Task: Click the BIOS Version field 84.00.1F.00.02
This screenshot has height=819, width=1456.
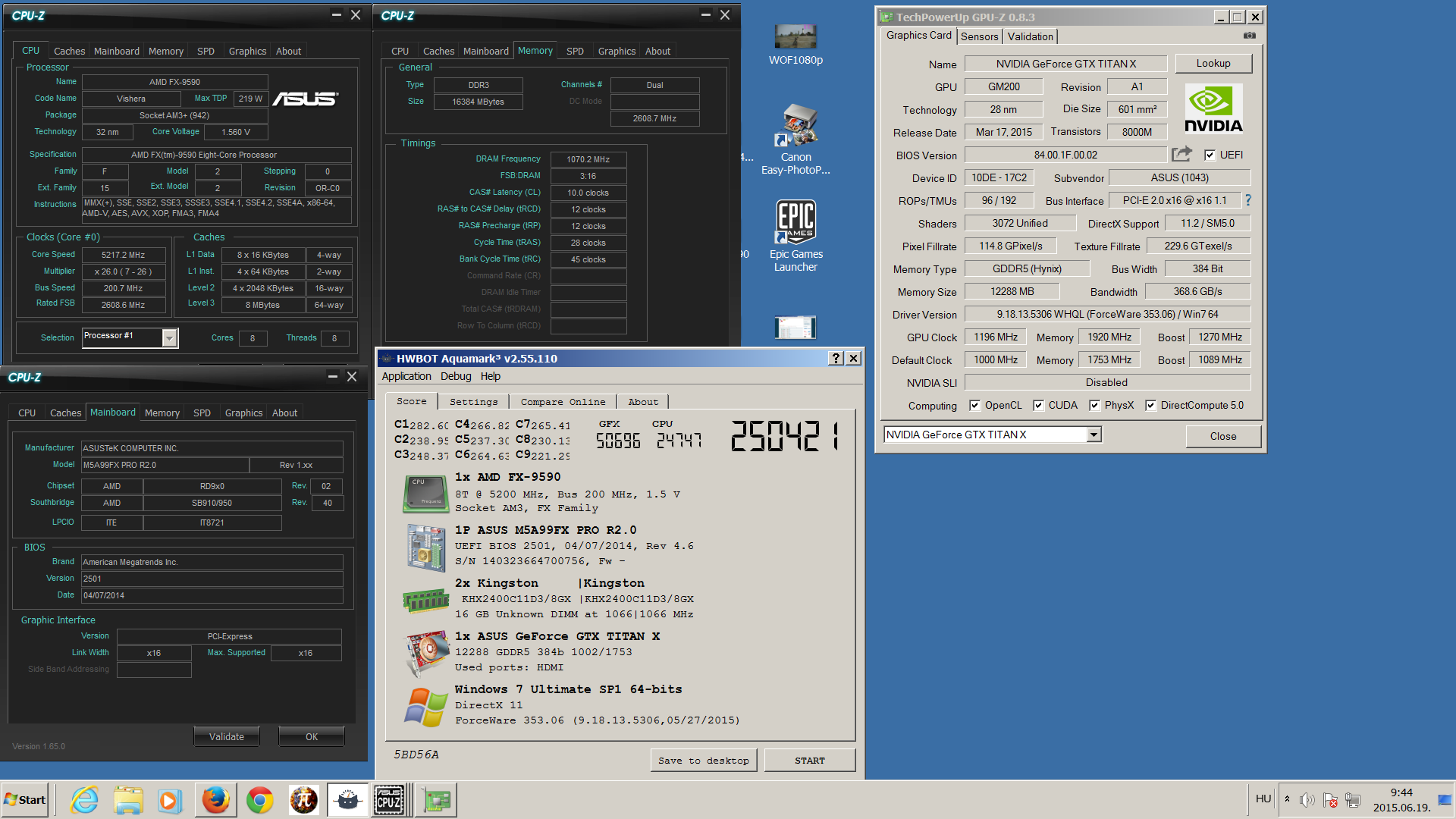Action: tap(1065, 155)
